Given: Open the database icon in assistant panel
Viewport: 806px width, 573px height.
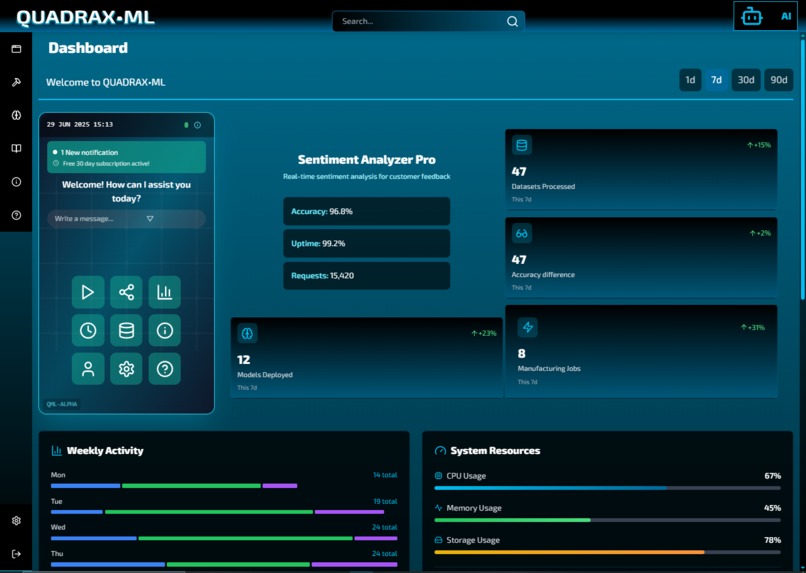Looking at the screenshot, I should tap(126, 330).
